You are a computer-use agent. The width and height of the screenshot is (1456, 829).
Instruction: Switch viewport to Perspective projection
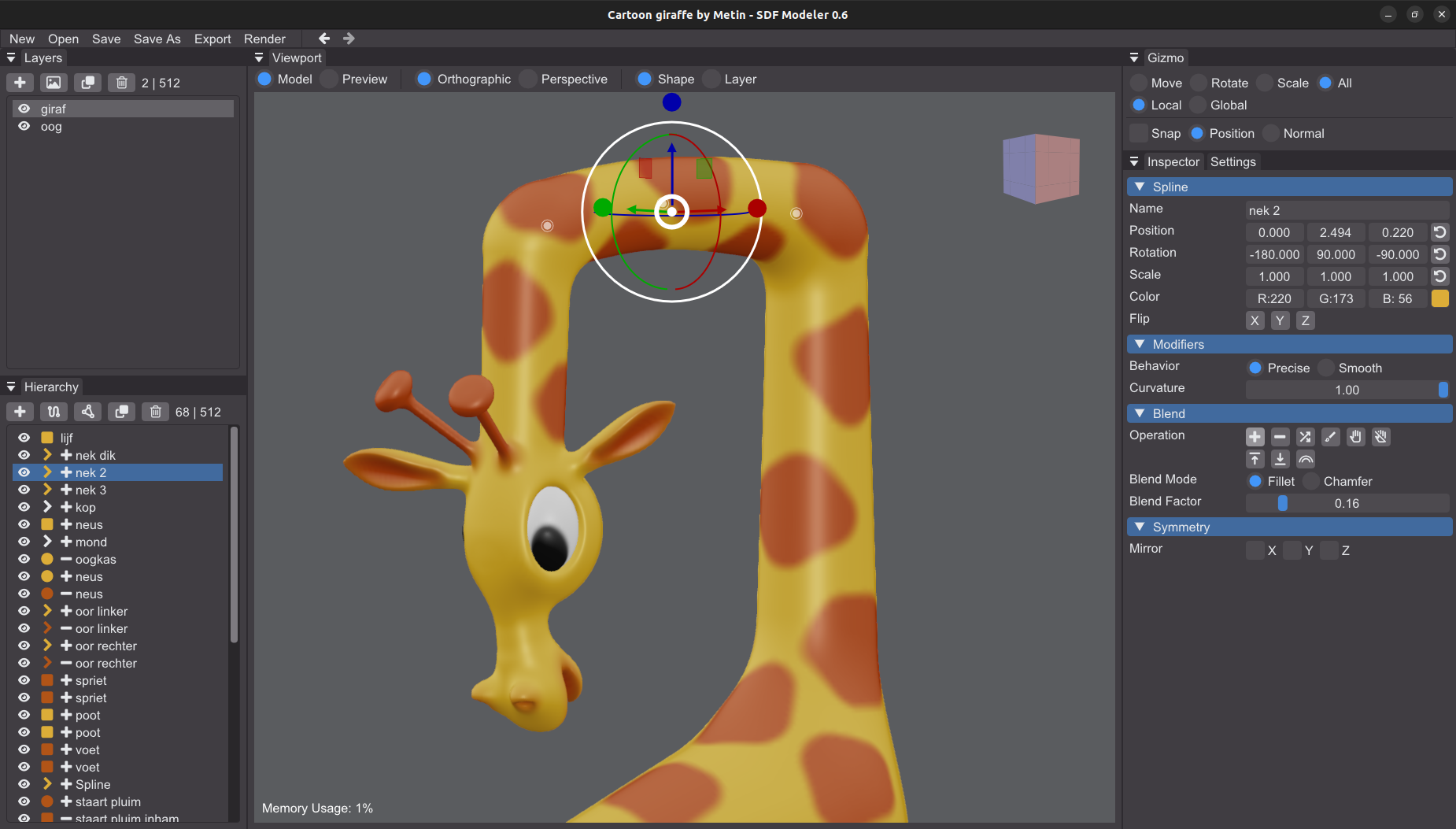click(x=529, y=79)
